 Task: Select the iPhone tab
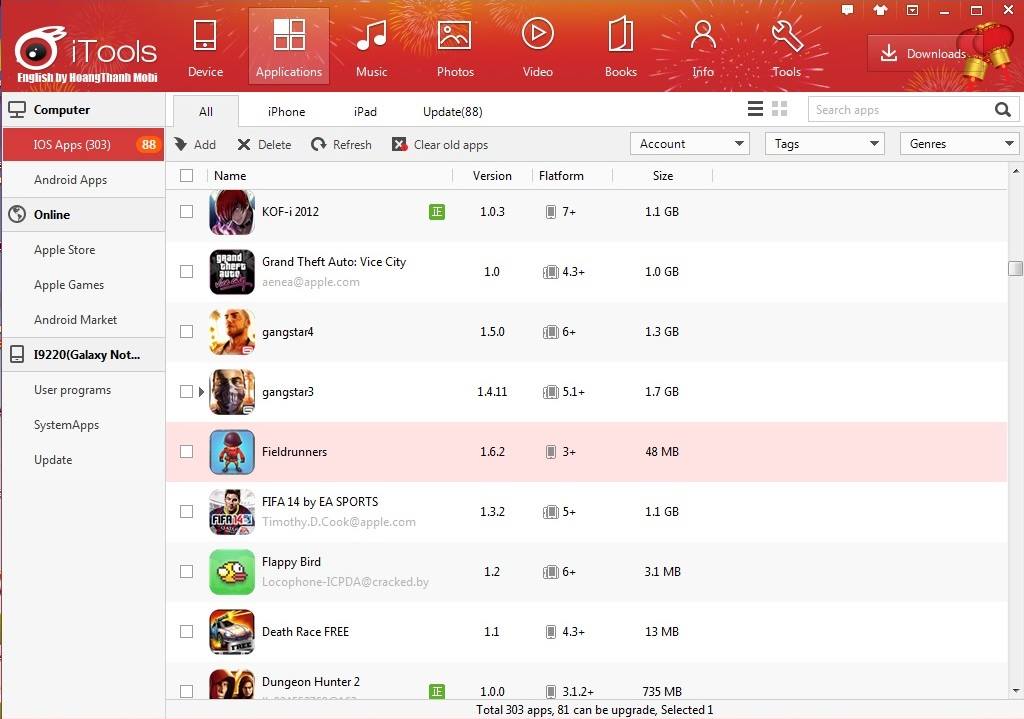[x=286, y=112]
